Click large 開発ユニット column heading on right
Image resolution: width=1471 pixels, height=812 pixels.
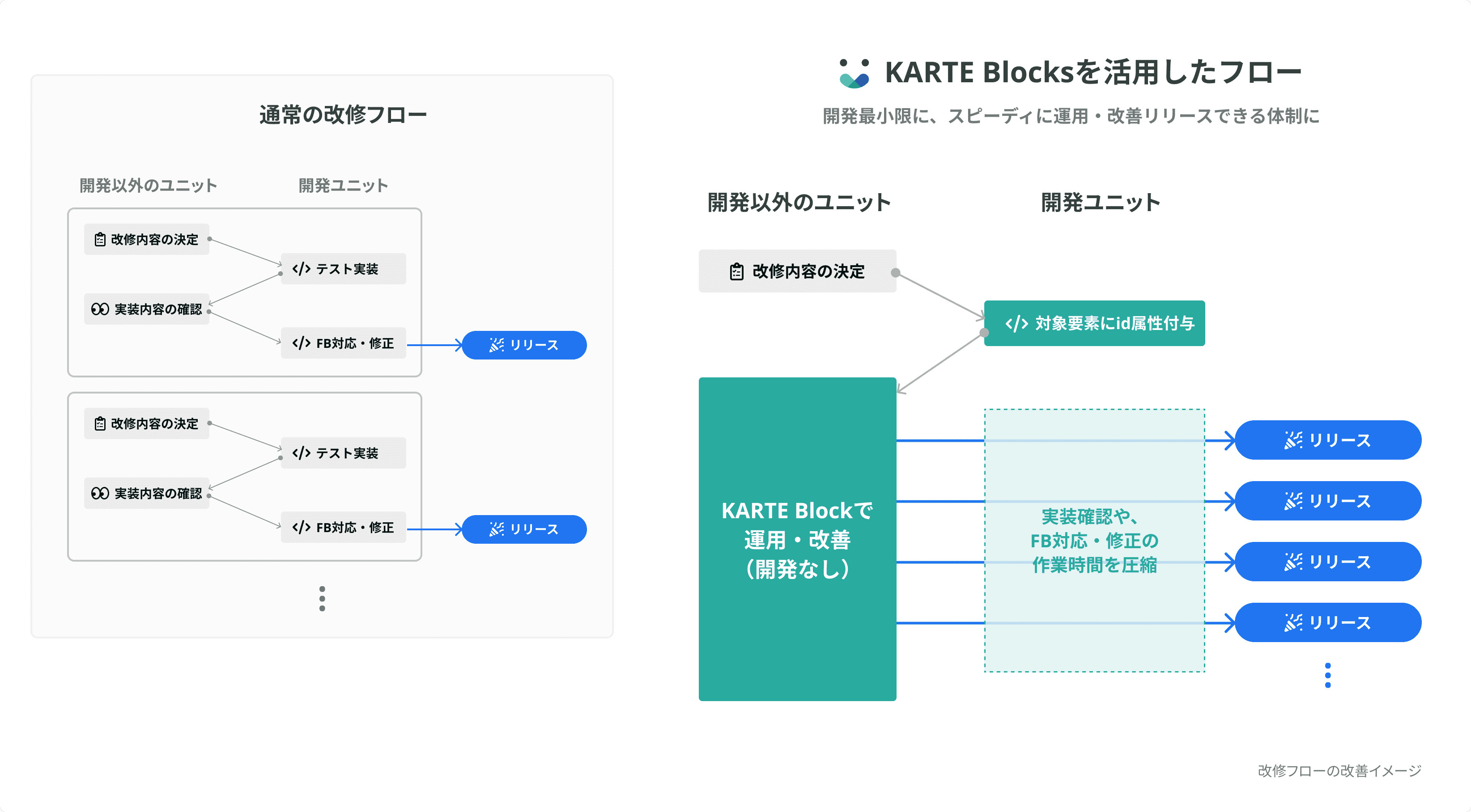[x=1101, y=203]
